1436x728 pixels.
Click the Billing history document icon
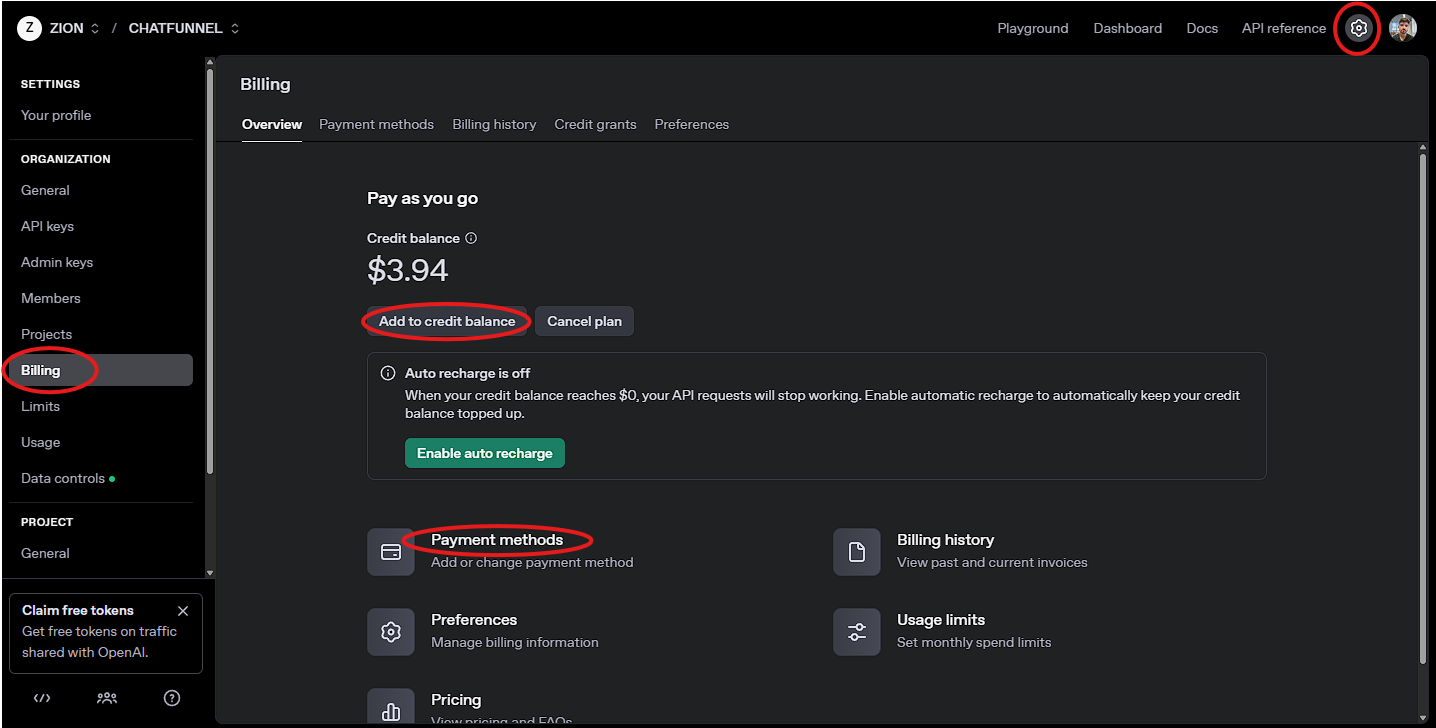[857, 552]
